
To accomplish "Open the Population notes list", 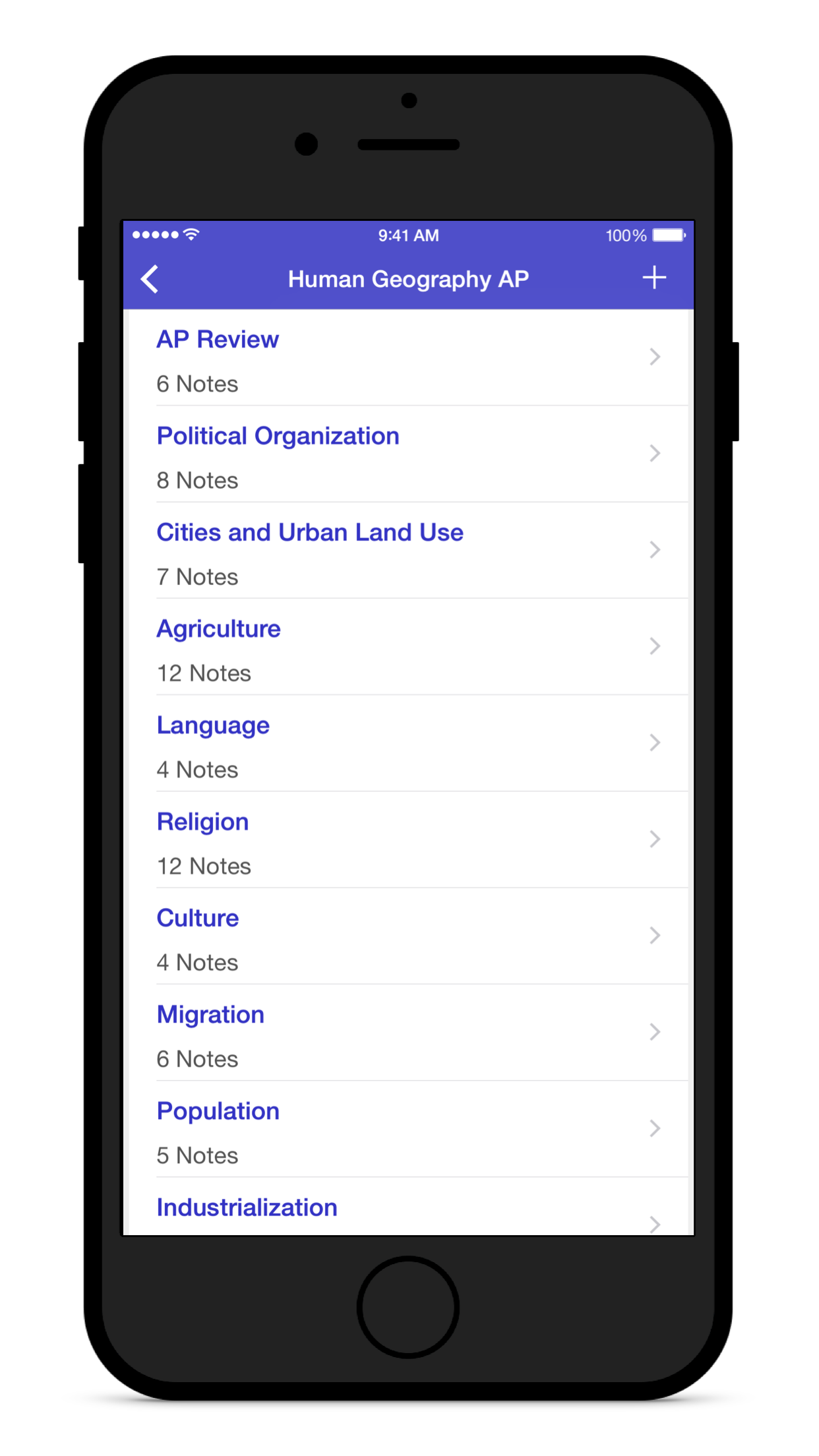I will tap(218, 1111).
